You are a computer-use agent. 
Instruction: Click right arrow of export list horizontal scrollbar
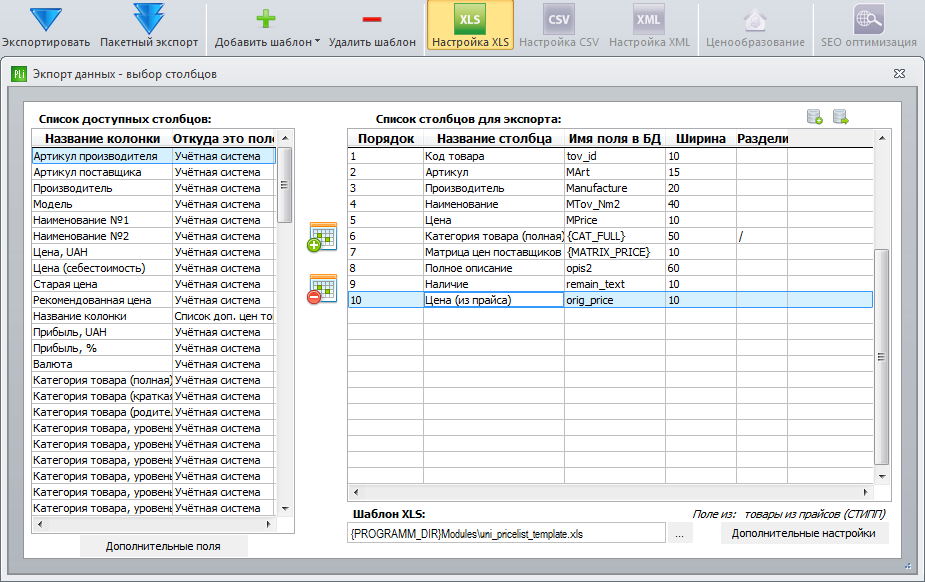pyautogui.click(x=865, y=492)
